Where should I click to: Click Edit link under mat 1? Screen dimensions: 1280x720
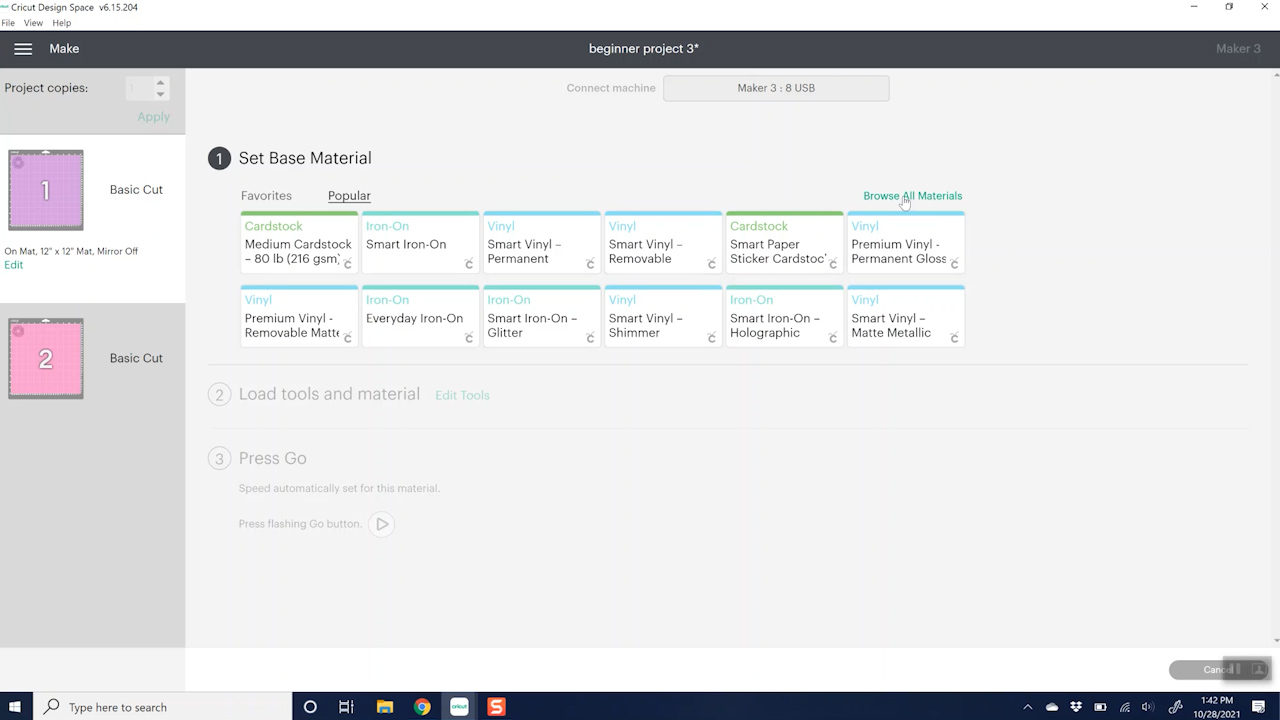click(13, 265)
